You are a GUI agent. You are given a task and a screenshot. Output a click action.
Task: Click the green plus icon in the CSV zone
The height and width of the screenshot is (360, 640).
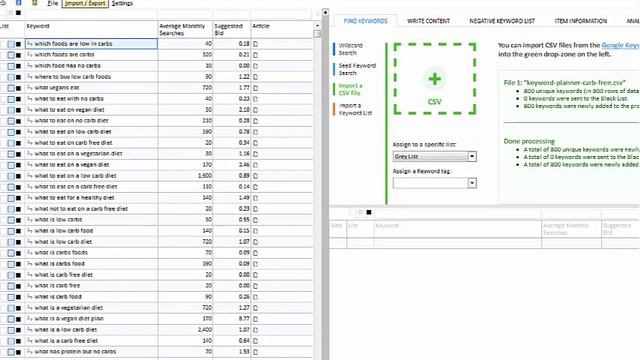[x=434, y=78]
